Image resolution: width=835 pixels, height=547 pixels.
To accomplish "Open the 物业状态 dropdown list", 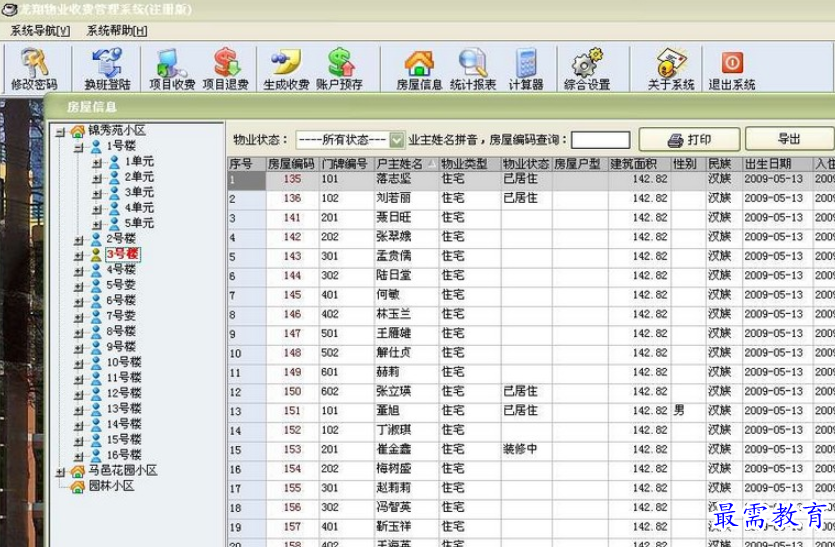I will [x=397, y=140].
